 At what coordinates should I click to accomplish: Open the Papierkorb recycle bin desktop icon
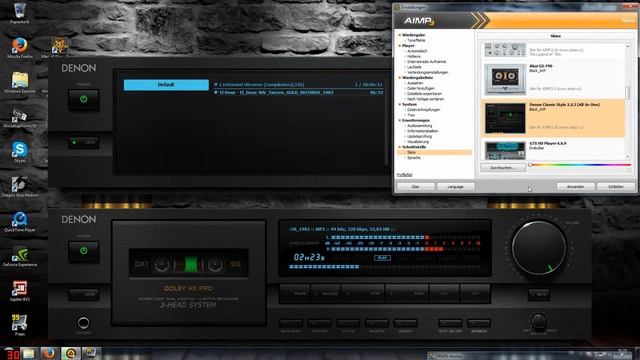pos(20,12)
